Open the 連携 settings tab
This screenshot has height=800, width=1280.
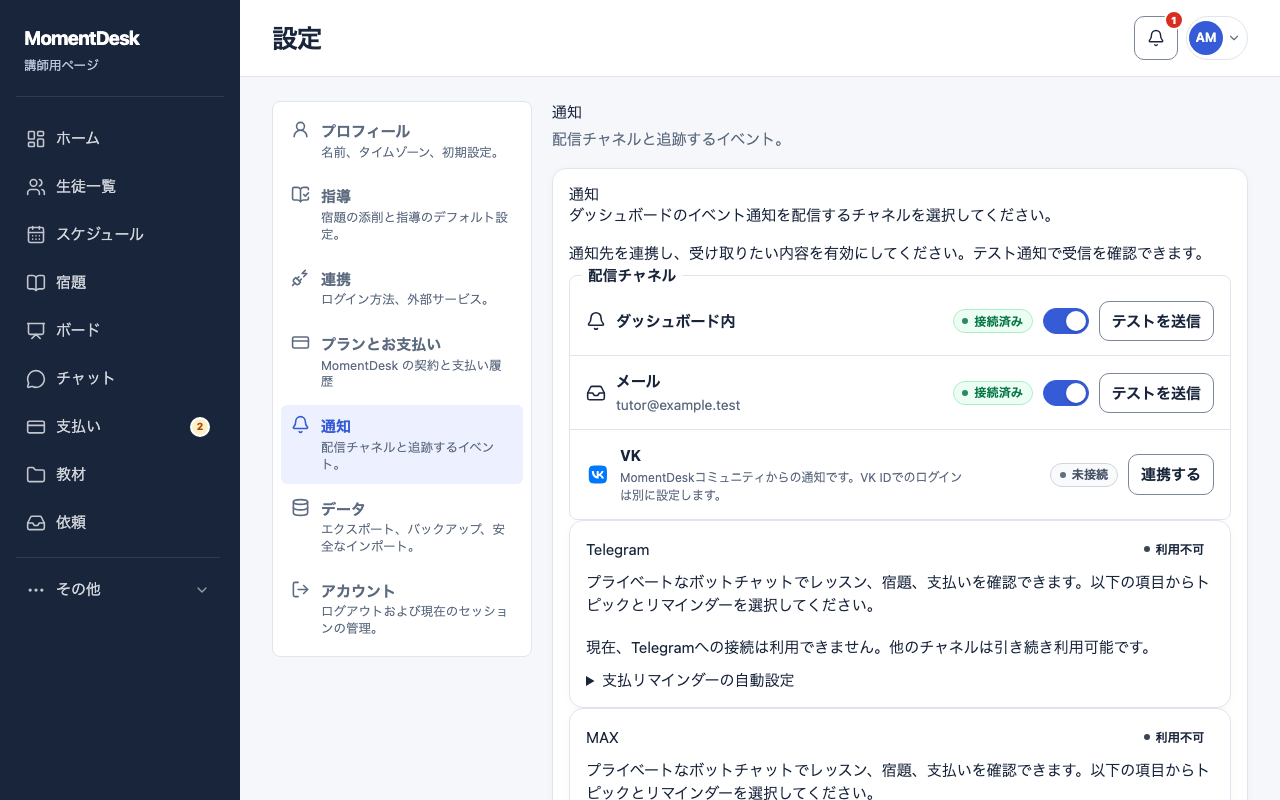[402, 289]
